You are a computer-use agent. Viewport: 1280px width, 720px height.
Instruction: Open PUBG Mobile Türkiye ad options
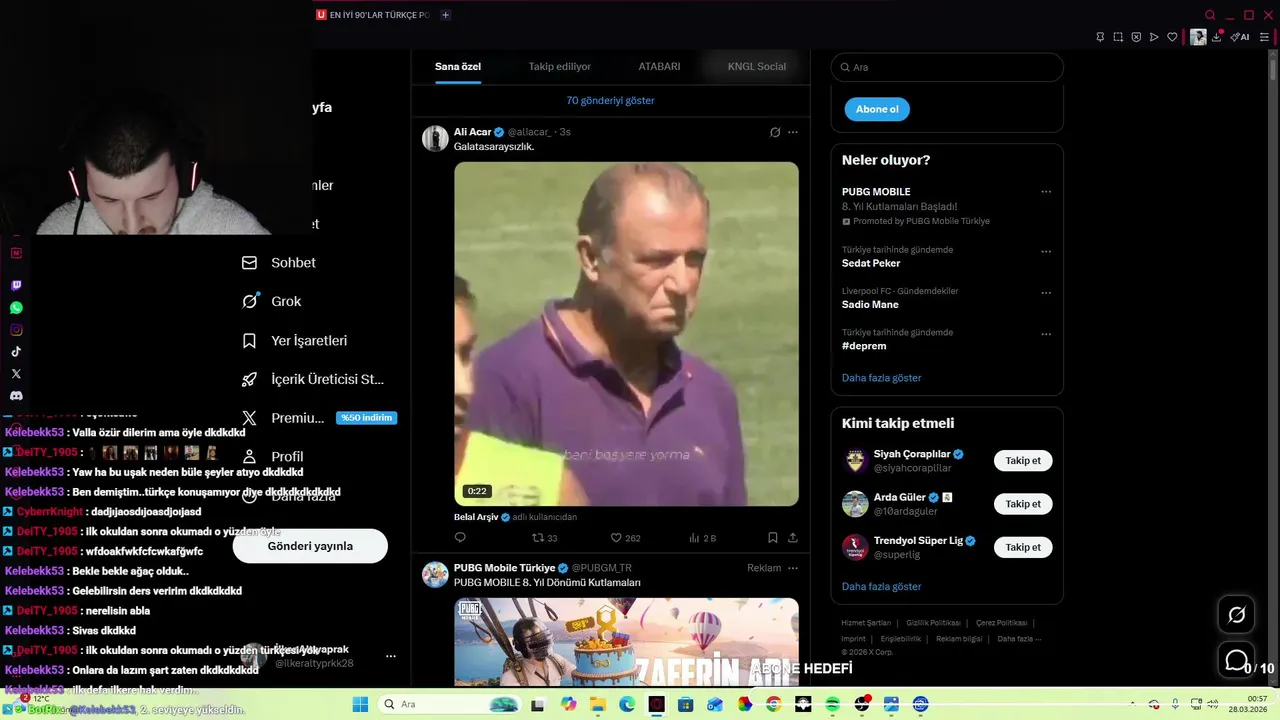[x=793, y=568]
